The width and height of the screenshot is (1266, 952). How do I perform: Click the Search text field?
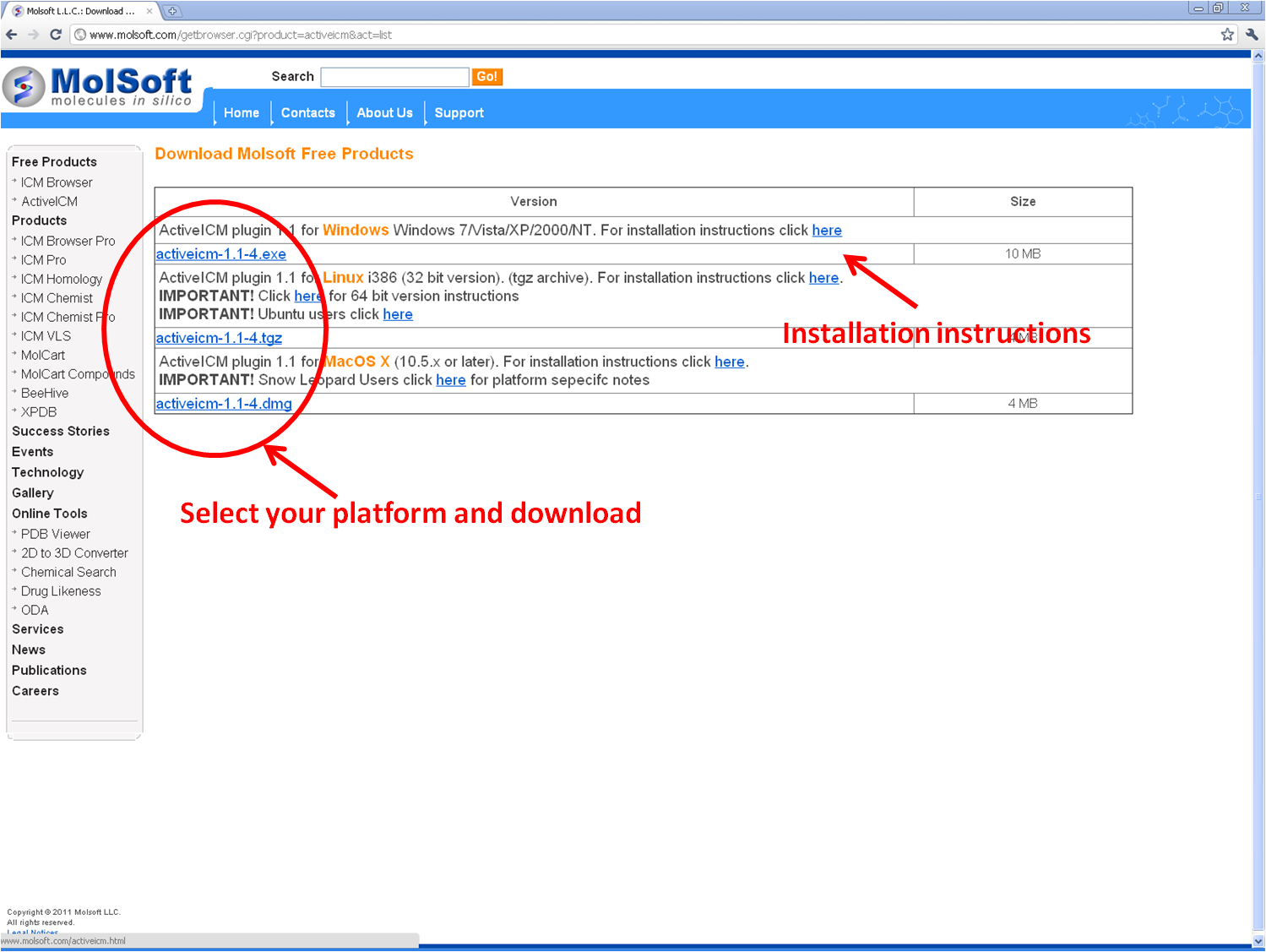pyautogui.click(x=394, y=77)
